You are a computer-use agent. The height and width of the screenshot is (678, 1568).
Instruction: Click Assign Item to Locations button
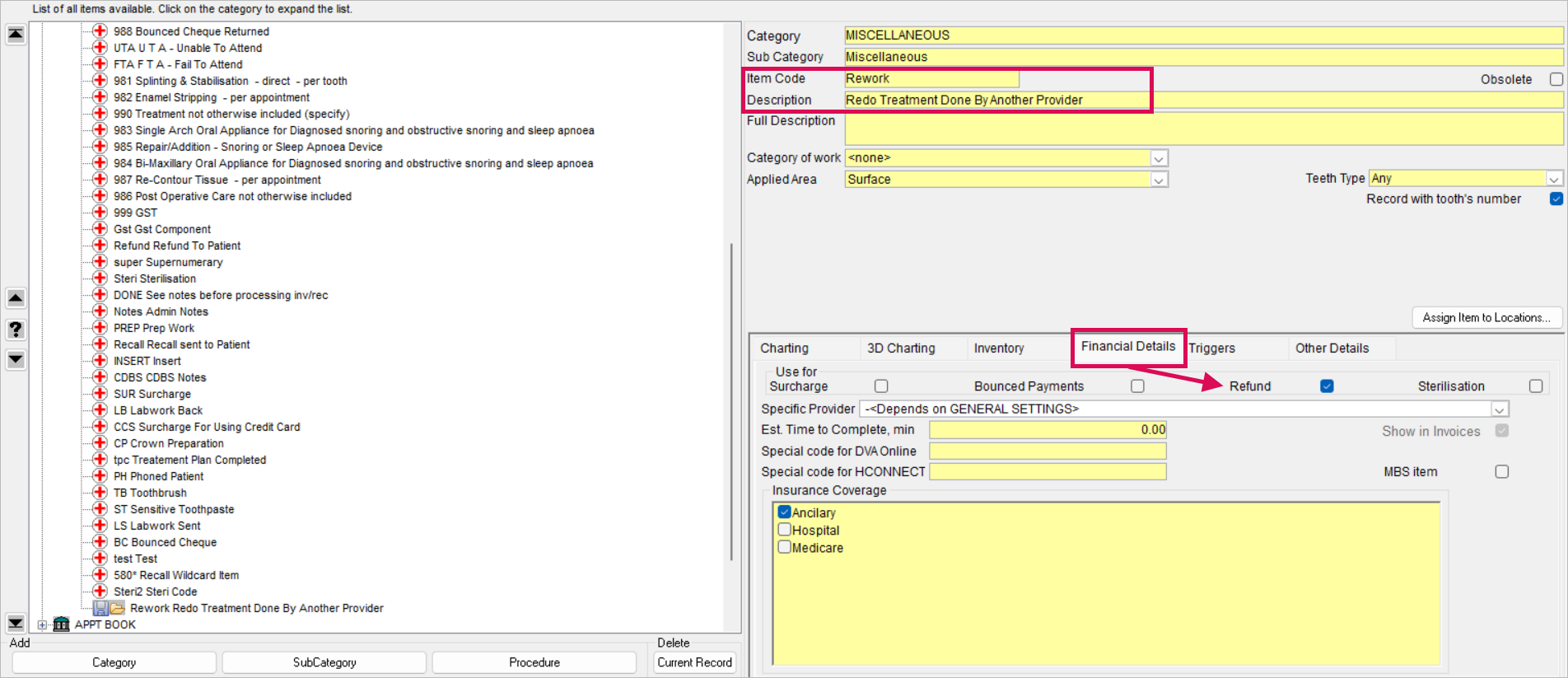1486,318
